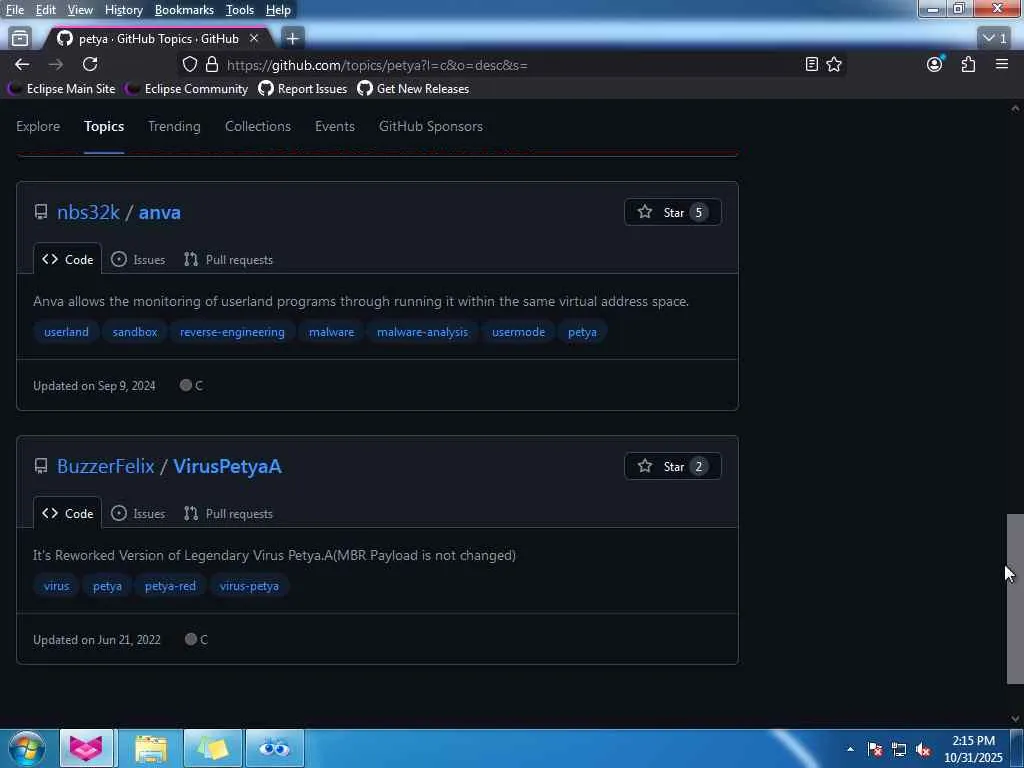Click the muted volume tray icon

click(923, 750)
